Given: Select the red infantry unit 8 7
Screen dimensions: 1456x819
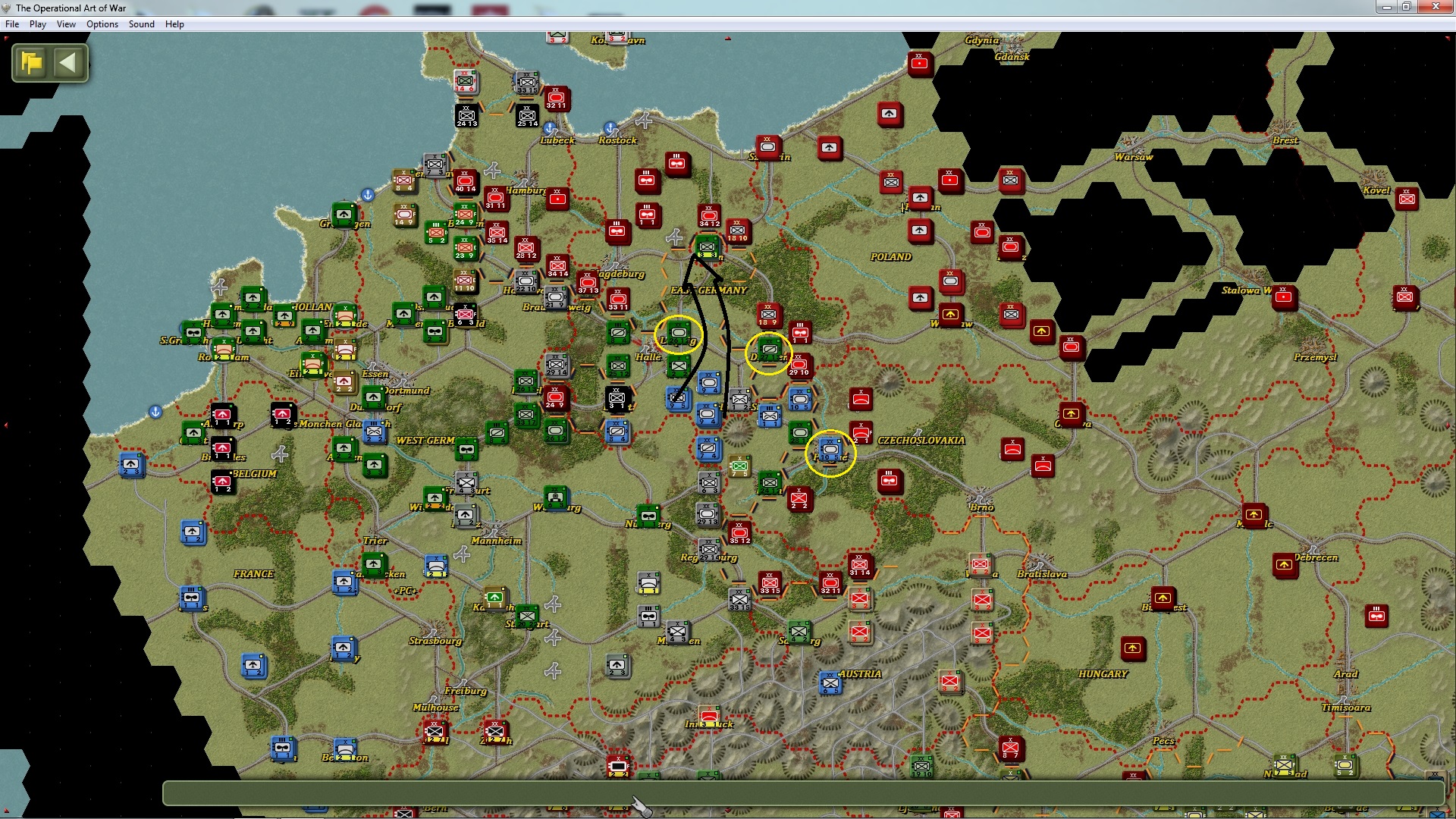Looking at the screenshot, I should pyautogui.click(x=1011, y=748).
